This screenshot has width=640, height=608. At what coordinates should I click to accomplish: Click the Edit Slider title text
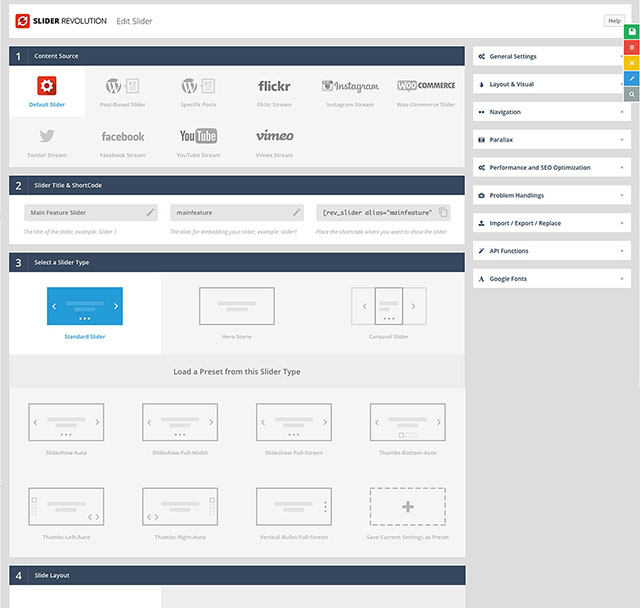tap(134, 21)
